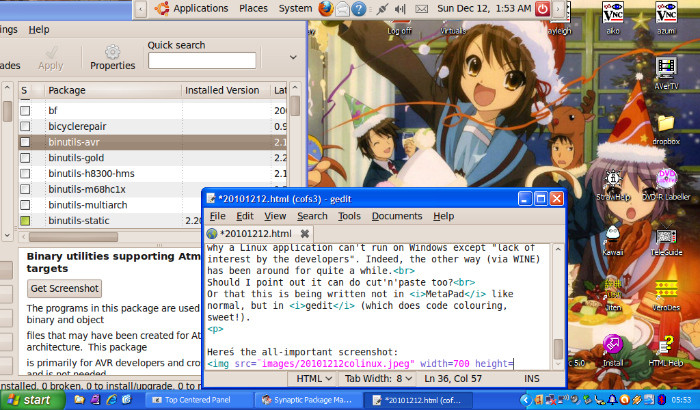700x410 pixels.
Task: Tick the binutils-m68hc1x checkbox
Action: [25, 189]
